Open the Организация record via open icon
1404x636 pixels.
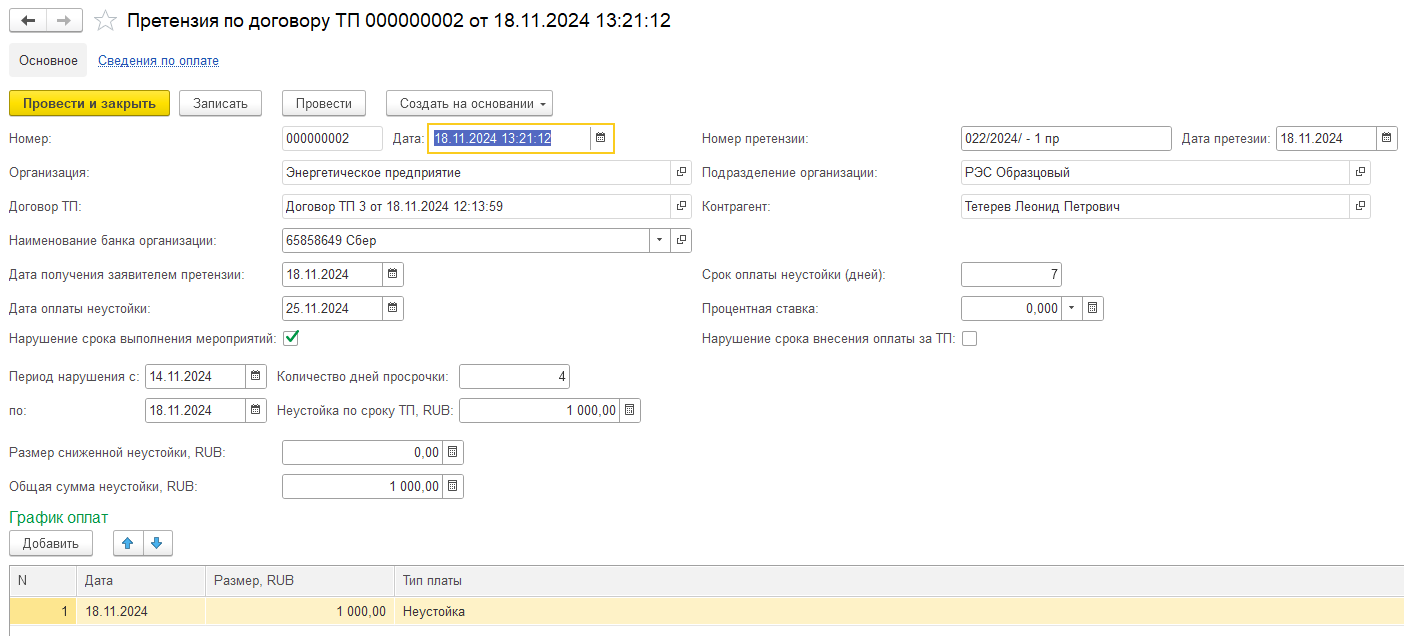pos(681,173)
